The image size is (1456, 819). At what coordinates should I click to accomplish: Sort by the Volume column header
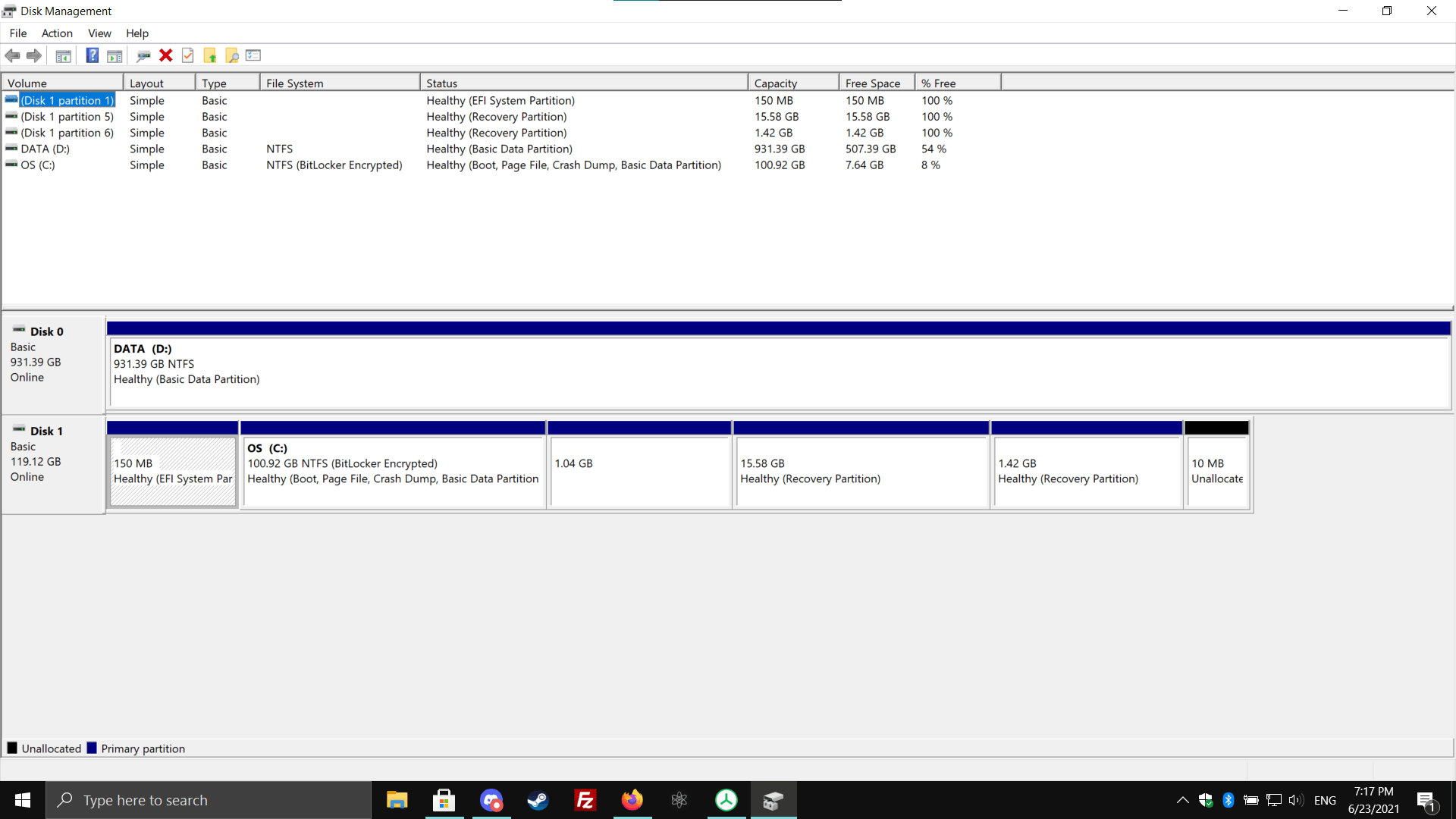63,83
